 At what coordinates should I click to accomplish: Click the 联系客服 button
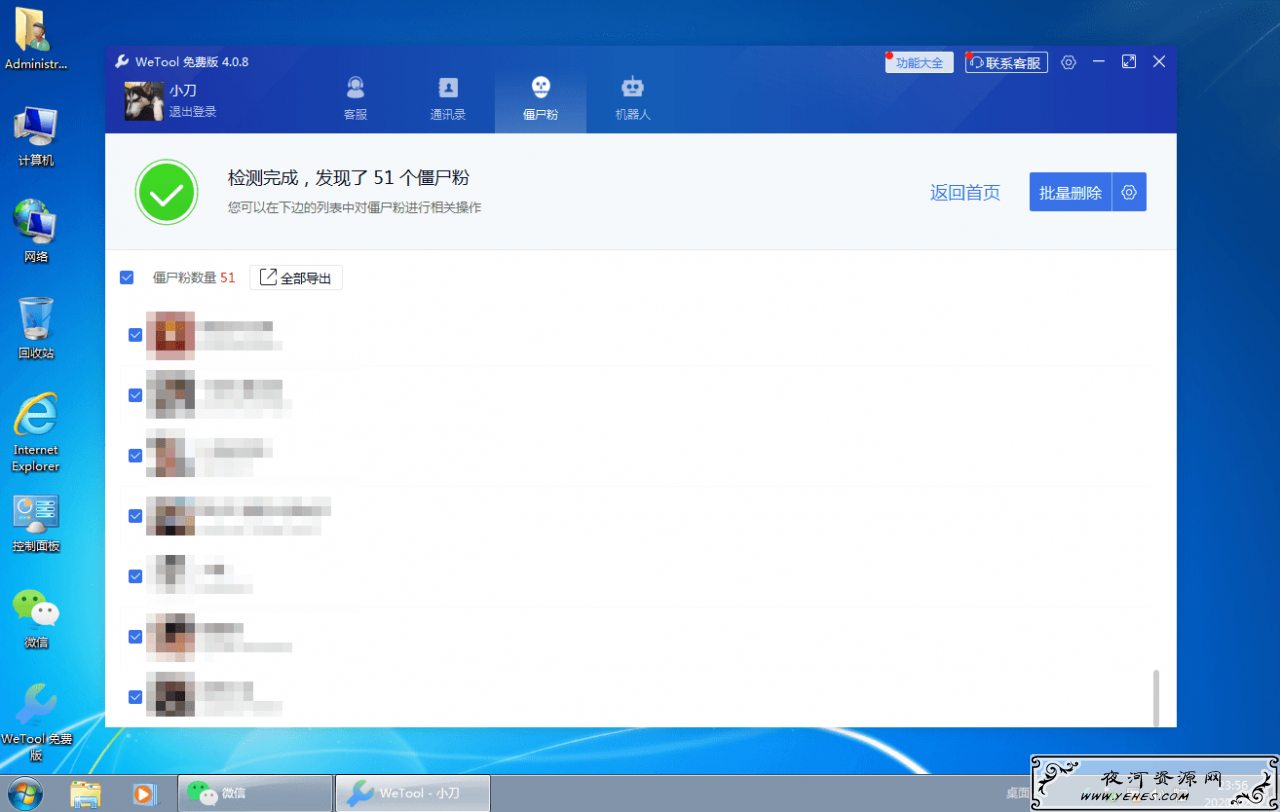[x=1006, y=63]
